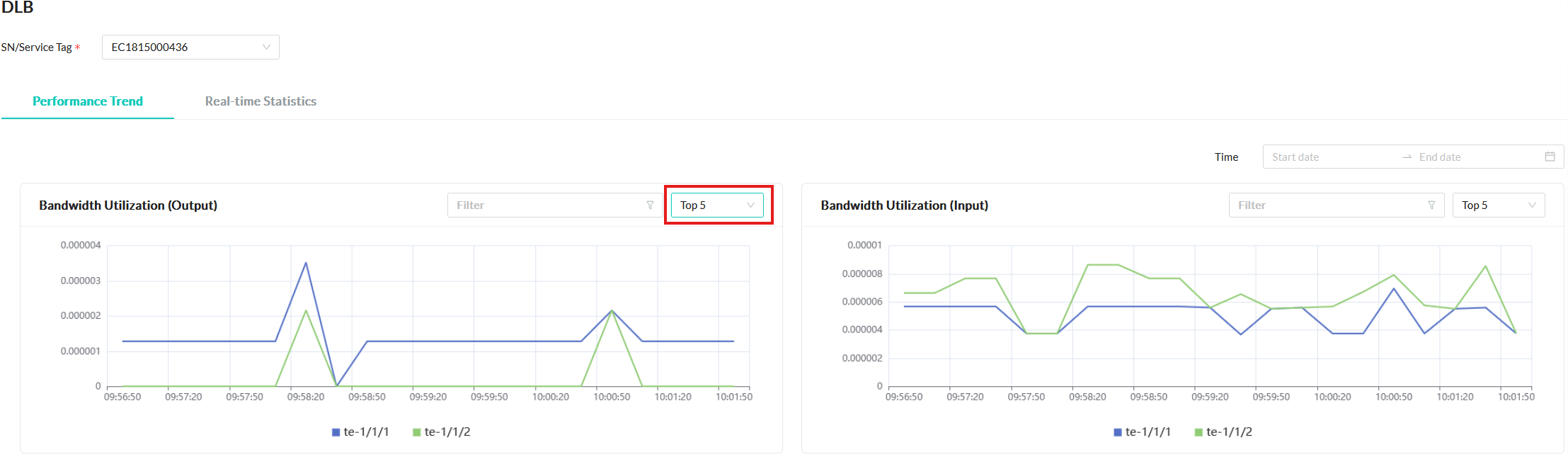The image size is (1568, 457).
Task: Focus the Filter box in Bandwidth Utilization (Output)
Action: click(x=545, y=205)
